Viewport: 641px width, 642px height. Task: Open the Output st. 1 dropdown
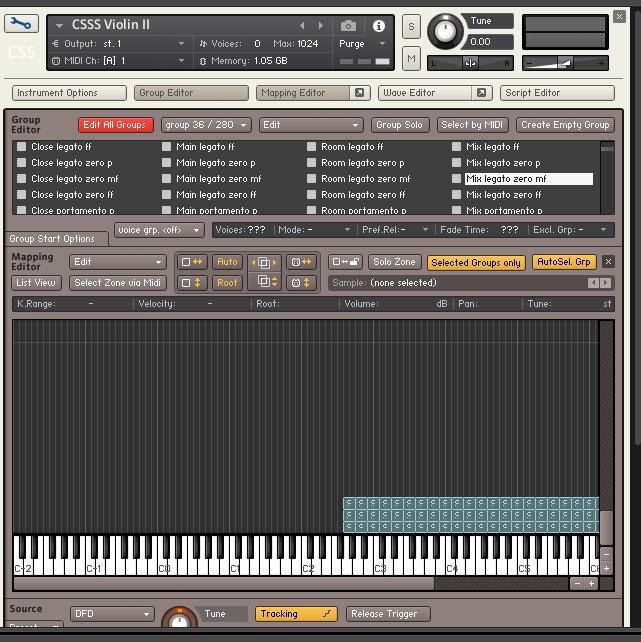(x=181, y=43)
